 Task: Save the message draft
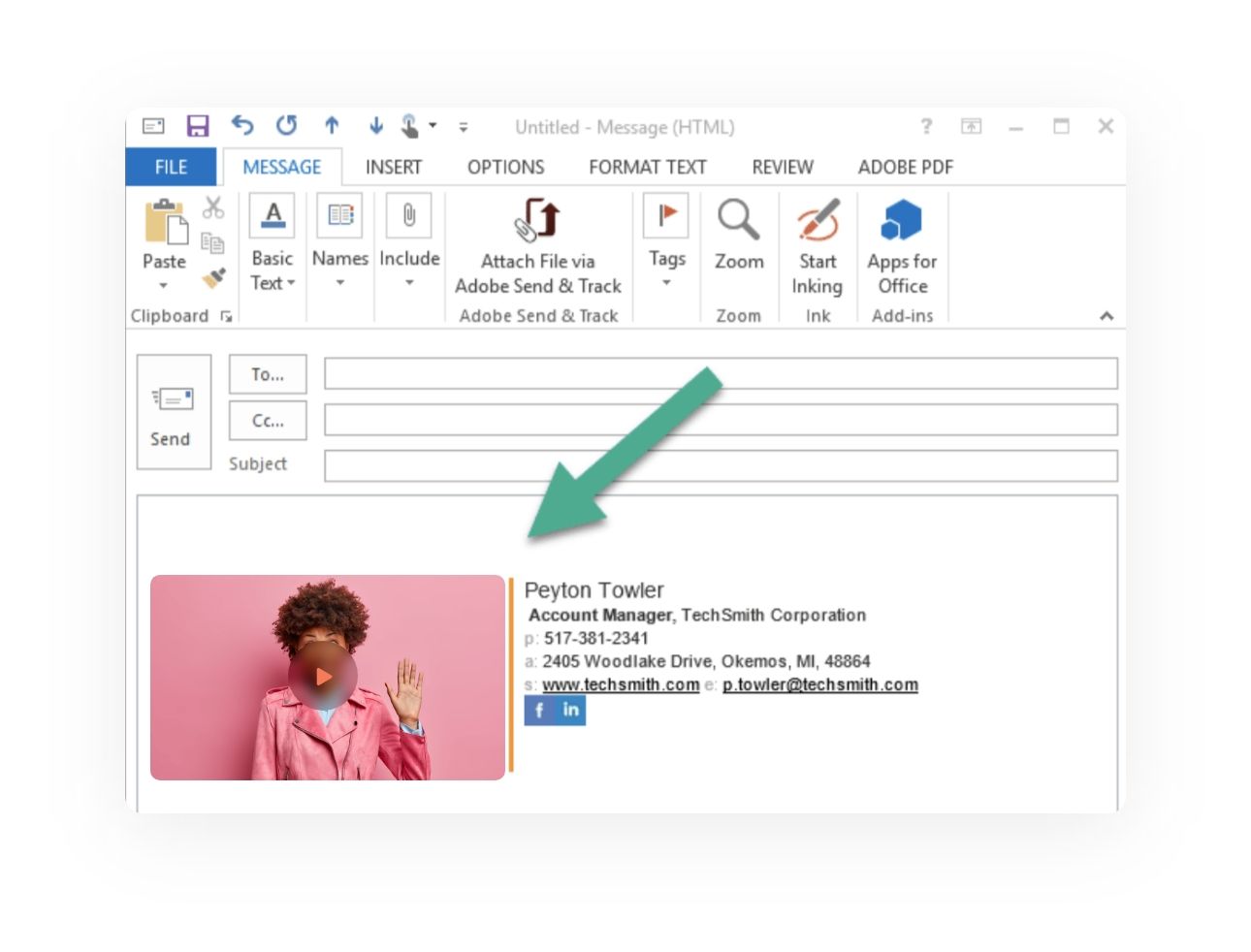199,126
